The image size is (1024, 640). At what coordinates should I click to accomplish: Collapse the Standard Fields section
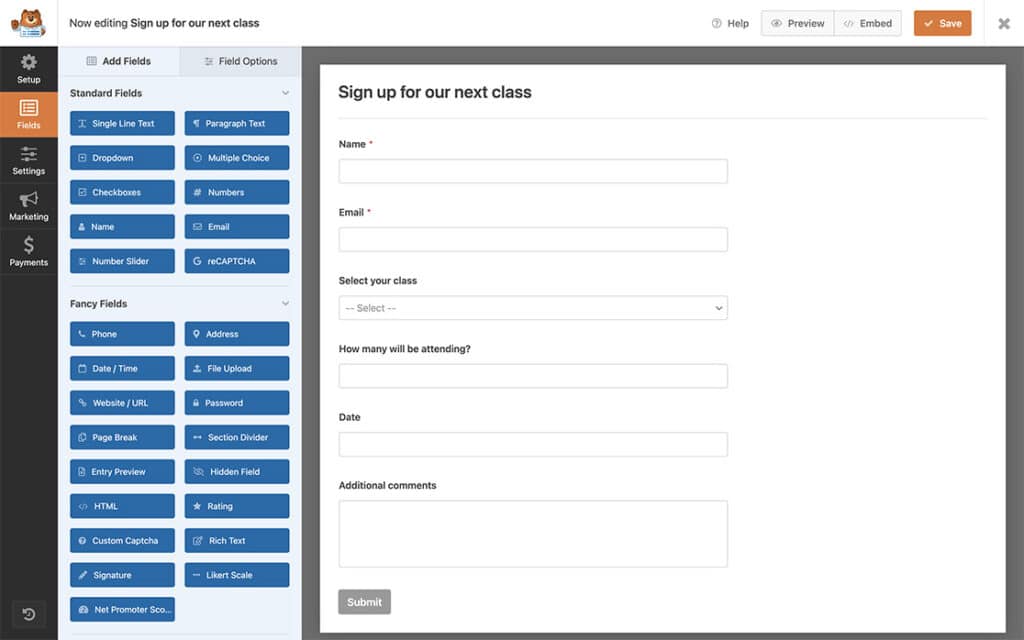point(285,93)
